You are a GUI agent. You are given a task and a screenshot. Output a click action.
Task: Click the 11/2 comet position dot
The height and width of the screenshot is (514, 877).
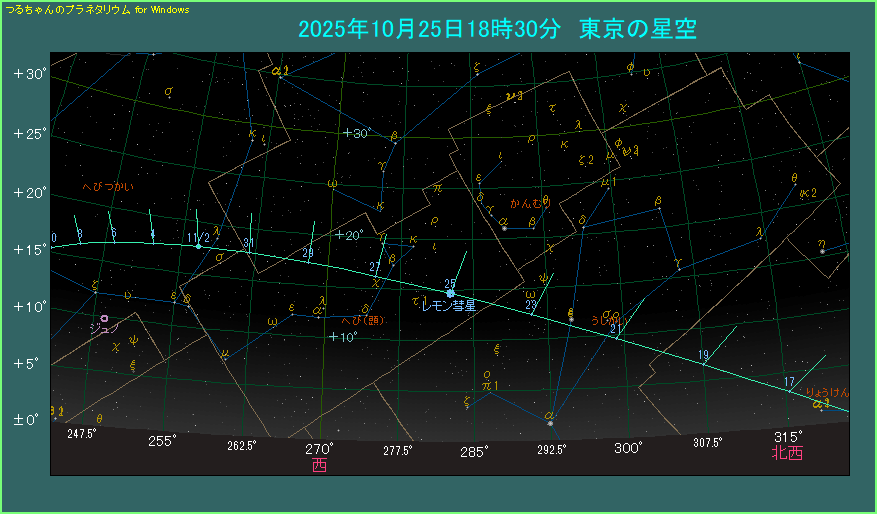point(199,245)
